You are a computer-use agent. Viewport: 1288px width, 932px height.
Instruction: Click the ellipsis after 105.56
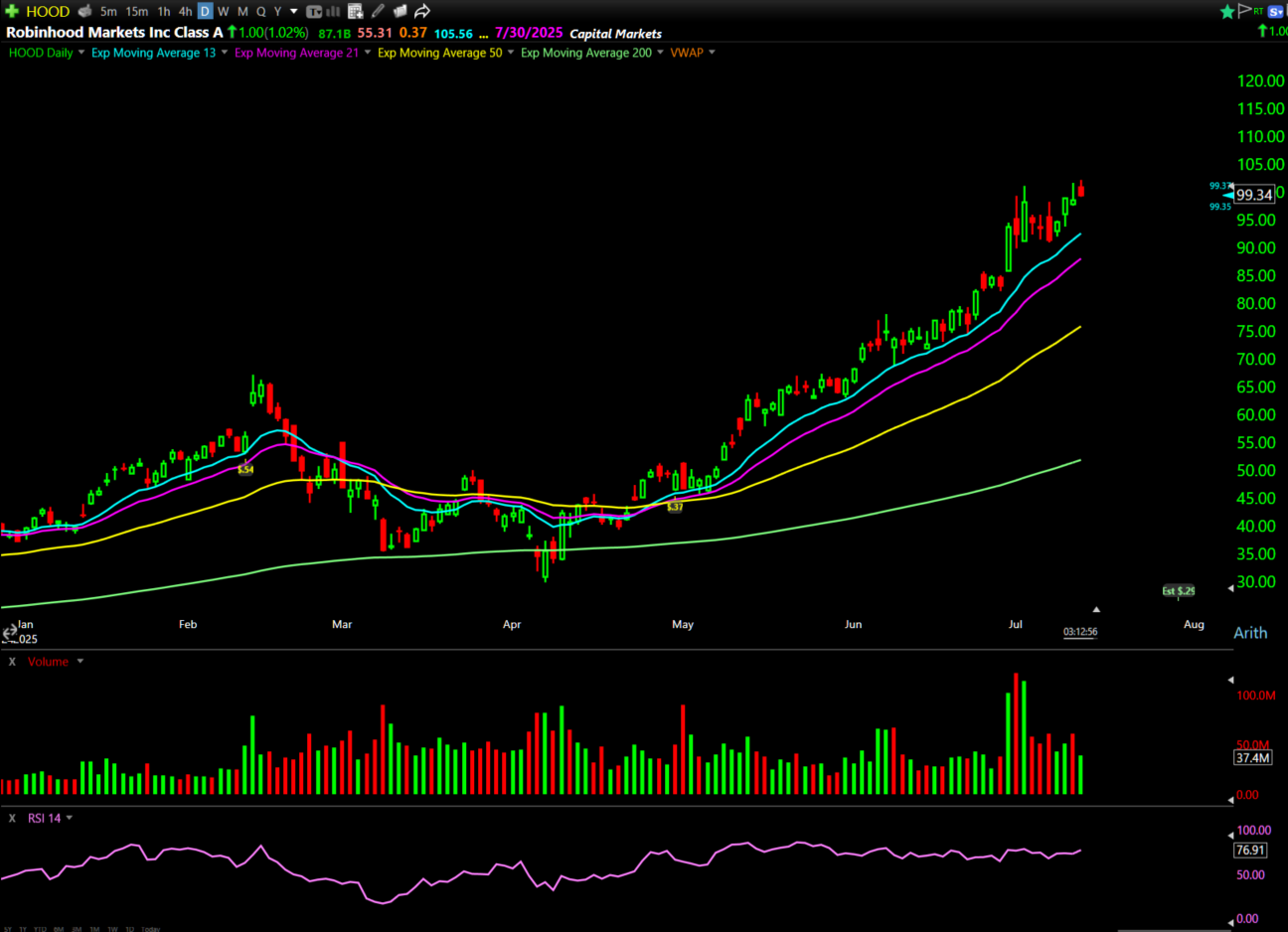(x=484, y=35)
